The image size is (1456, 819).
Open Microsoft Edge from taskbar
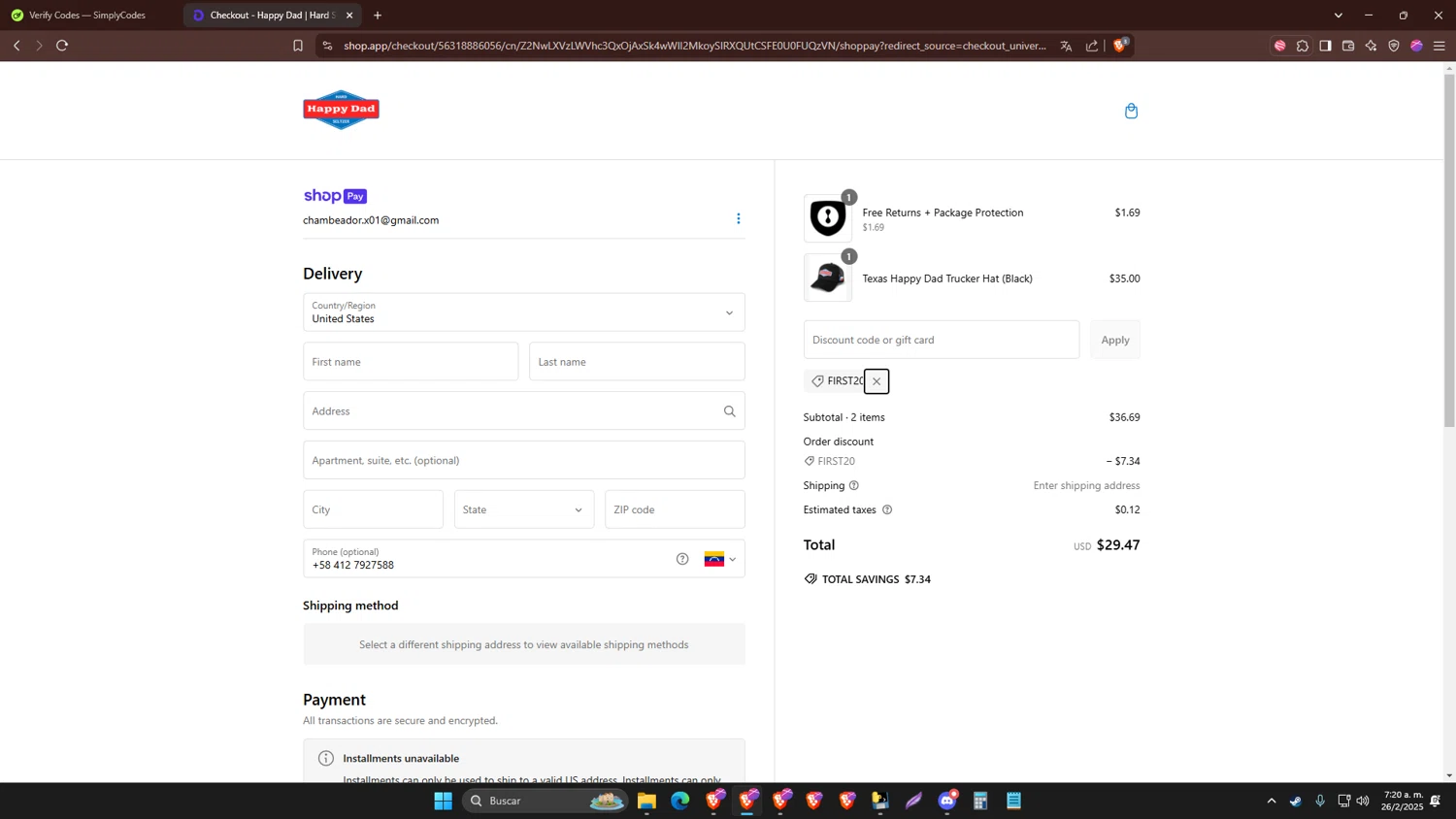pos(679,801)
